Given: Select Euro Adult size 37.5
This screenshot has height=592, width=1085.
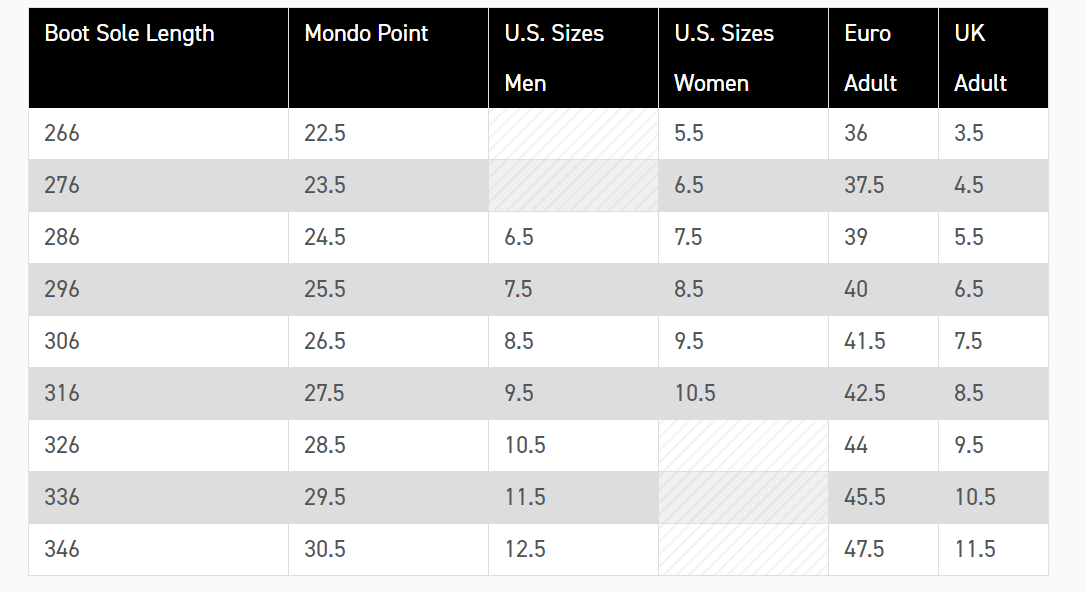Looking at the screenshot, I should coord(864,185).
